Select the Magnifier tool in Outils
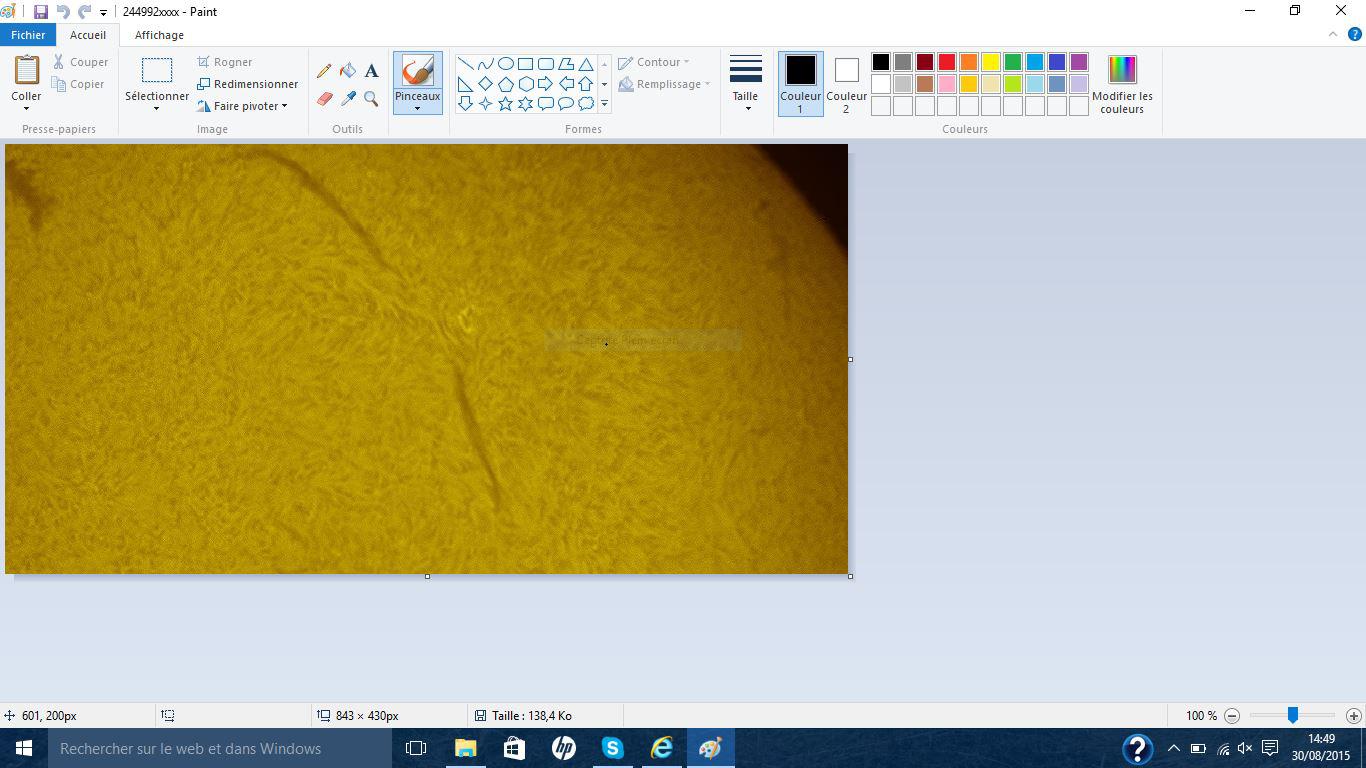 click(x=371, y=99)
